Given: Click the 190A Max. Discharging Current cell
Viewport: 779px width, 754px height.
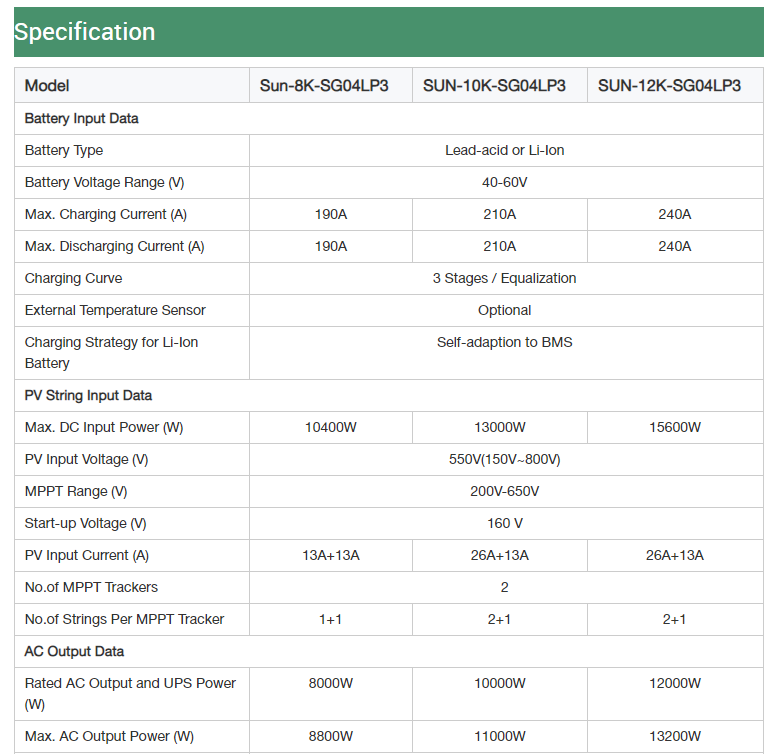Looking at the screenshot, I should (331, 246).
